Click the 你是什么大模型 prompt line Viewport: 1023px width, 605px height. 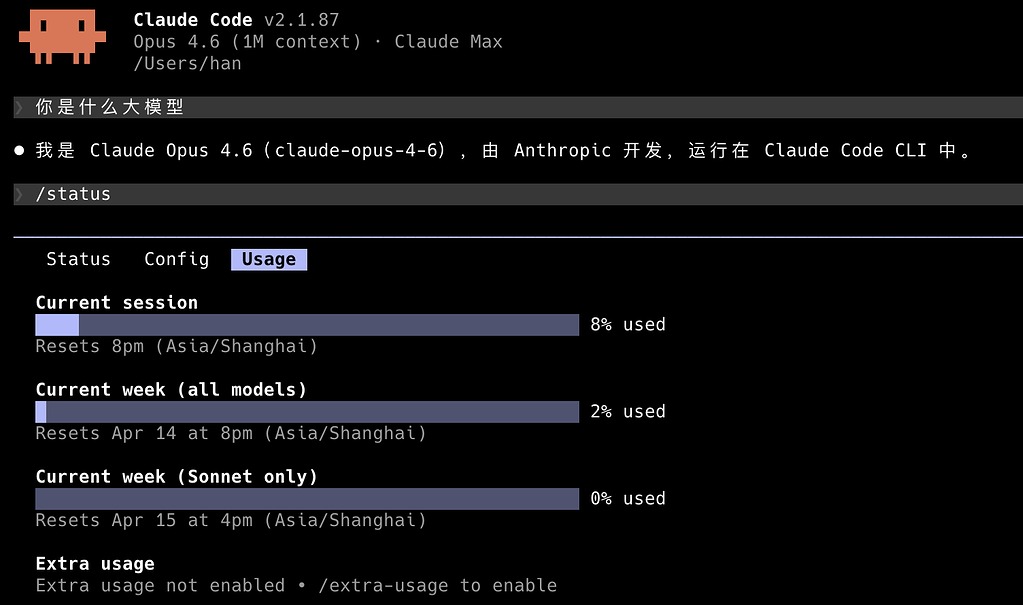tap(518, 107)
